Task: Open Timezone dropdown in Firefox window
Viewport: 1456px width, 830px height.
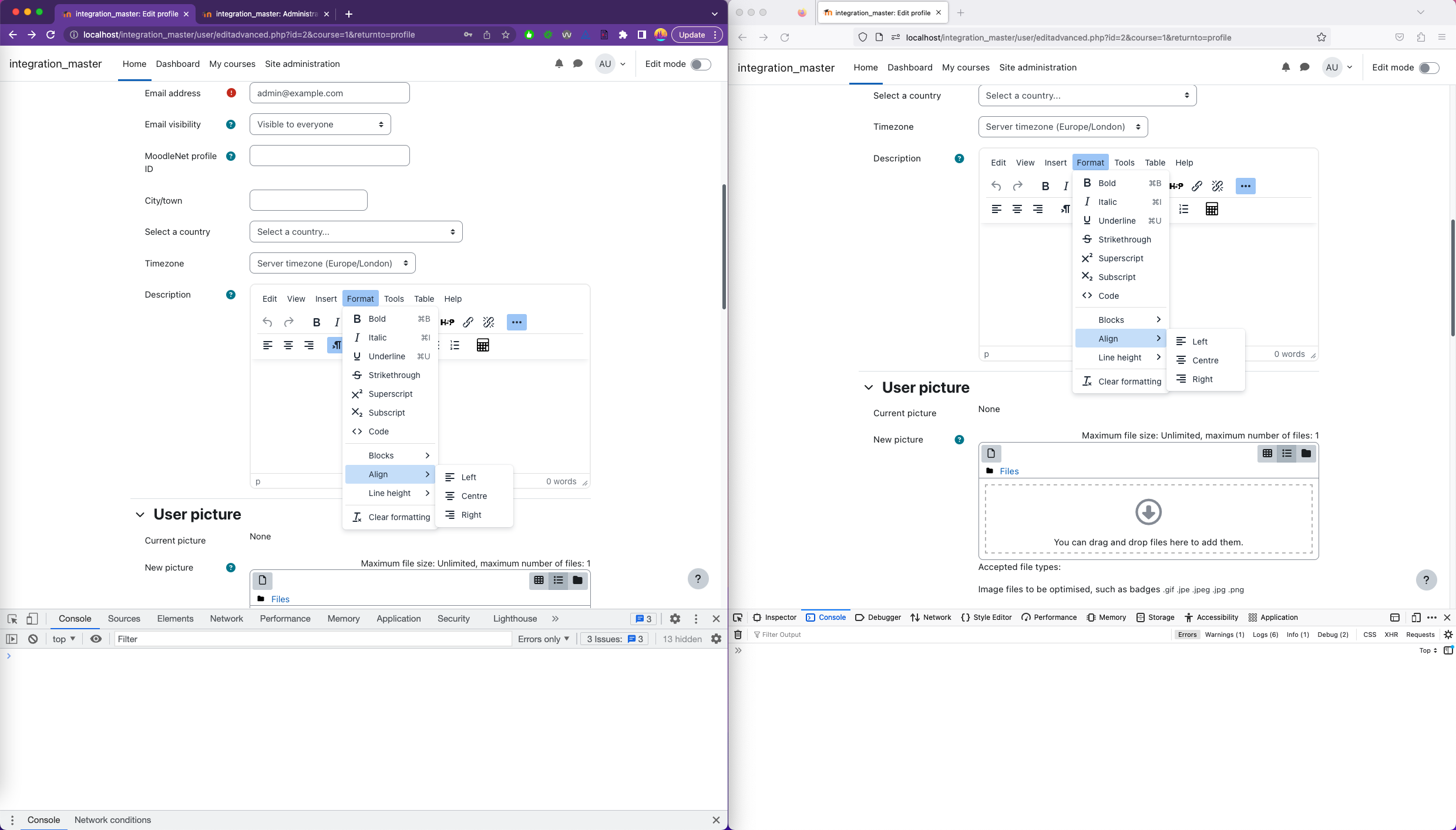Action: (1063, 127)
